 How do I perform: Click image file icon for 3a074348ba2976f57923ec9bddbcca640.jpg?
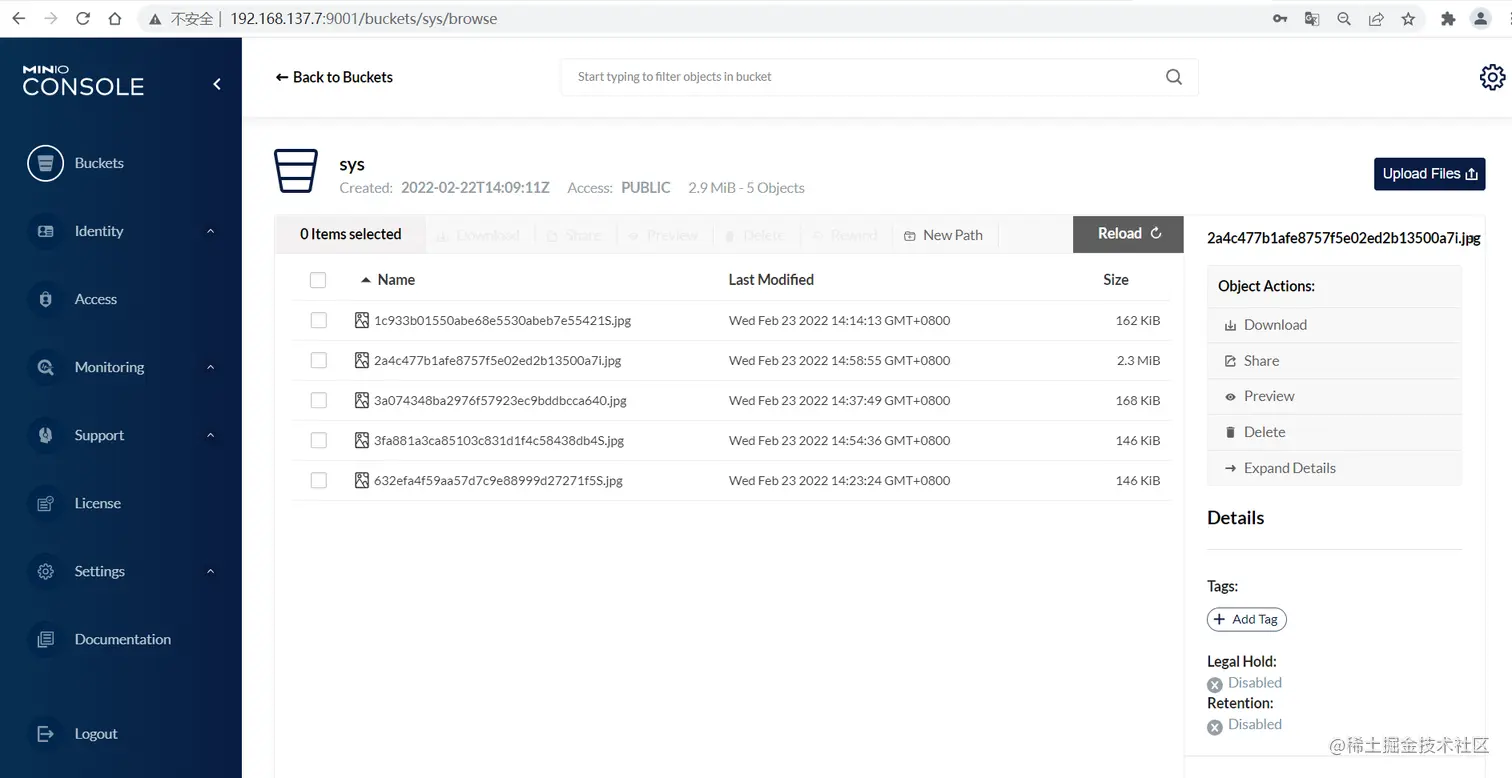pyautogui.click(x=362, y=400)
